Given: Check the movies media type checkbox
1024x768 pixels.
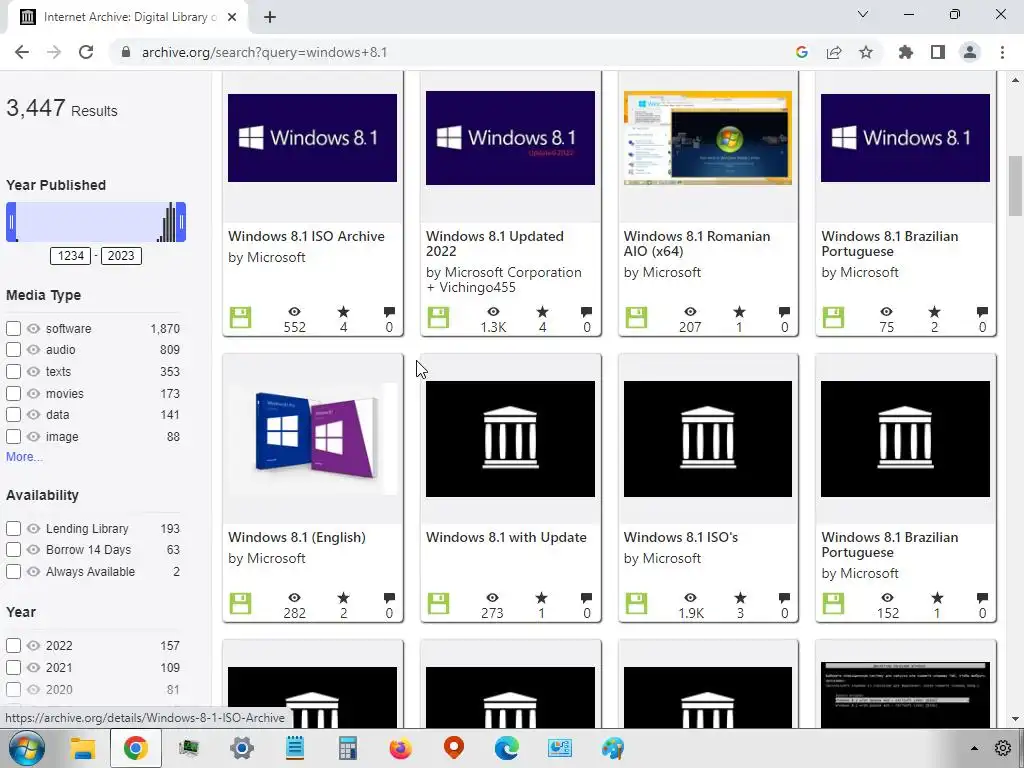Looking at the screenshot, I should coord(13,394).
